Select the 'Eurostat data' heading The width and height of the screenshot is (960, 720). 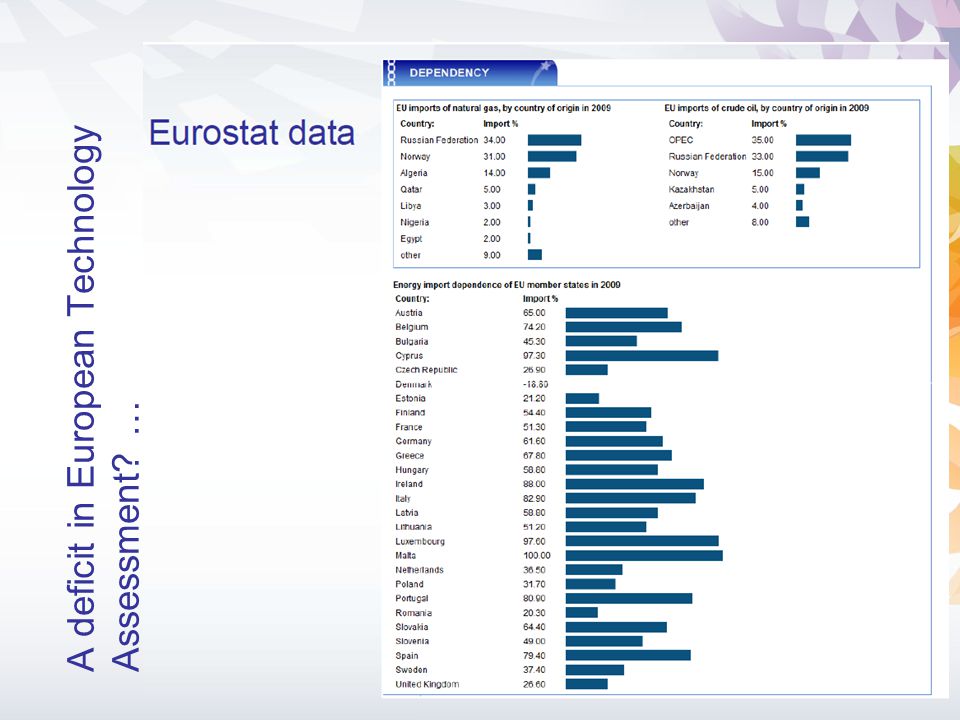(252, 133)
